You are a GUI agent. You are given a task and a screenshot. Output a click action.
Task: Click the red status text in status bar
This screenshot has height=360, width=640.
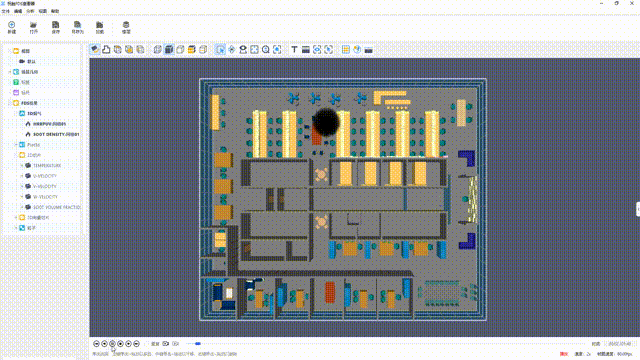click(x=564, y=354)
